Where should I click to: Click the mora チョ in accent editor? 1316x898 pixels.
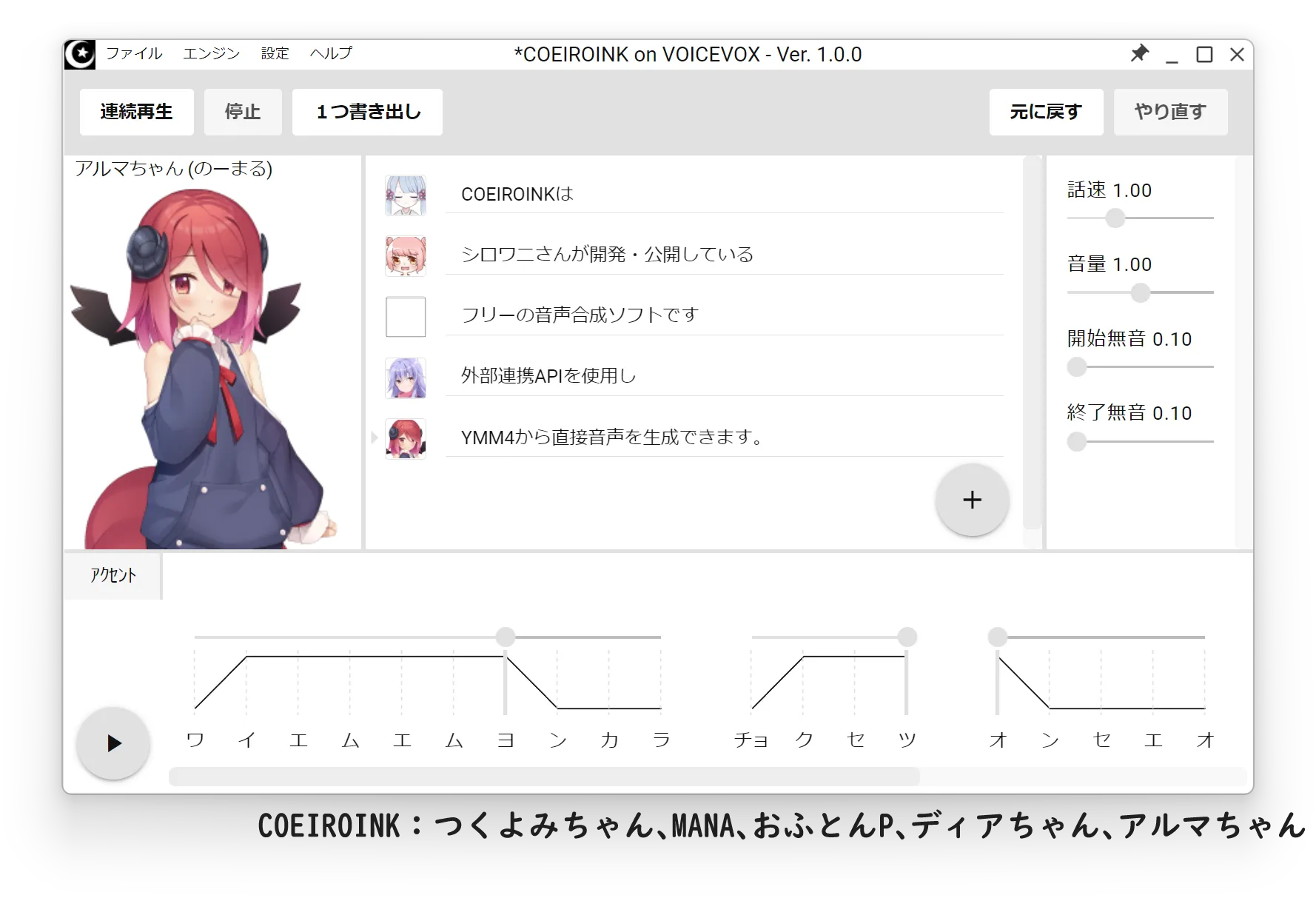(x=751, y=740)
